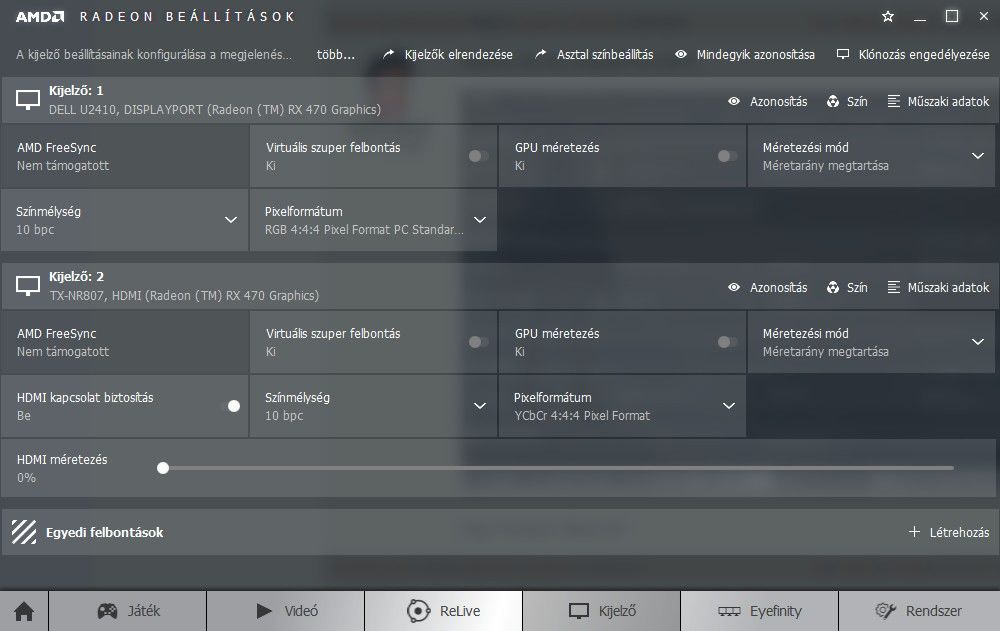
Task: Click the striped Egyedi felbontások icon
Action: [x=24, y=532]
